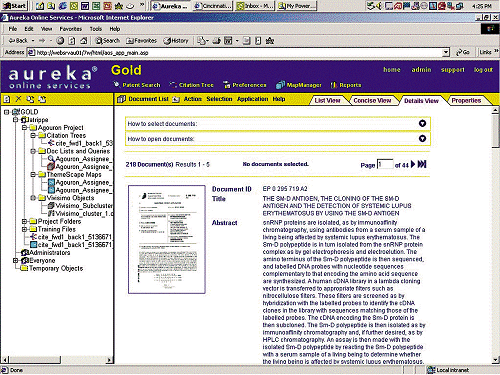Open Aureka Preferences
Screen dimensions: 500x375
click(x=245, y=85)
